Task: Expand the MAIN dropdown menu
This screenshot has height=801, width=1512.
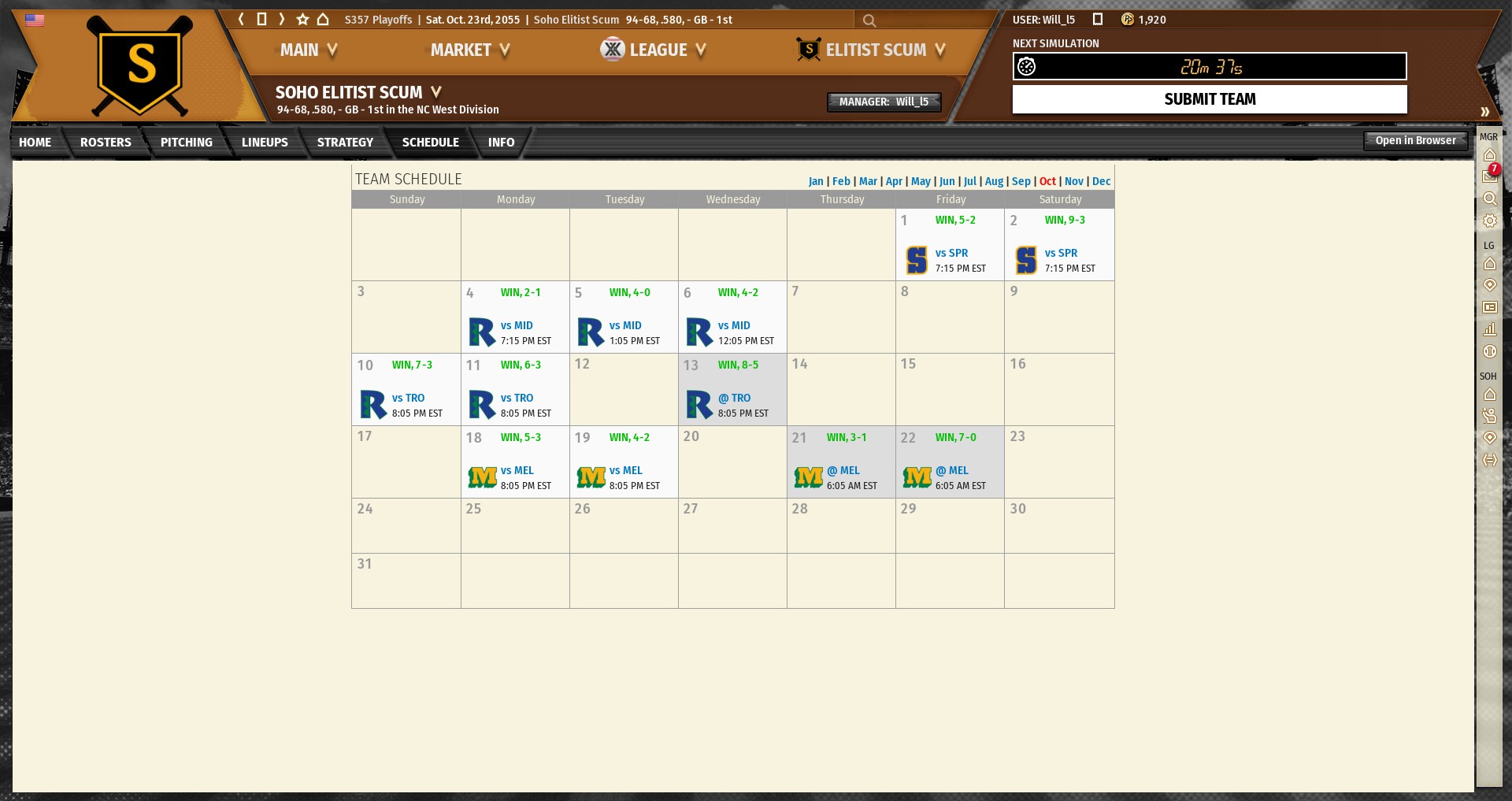Action: (x=309, y=50)
